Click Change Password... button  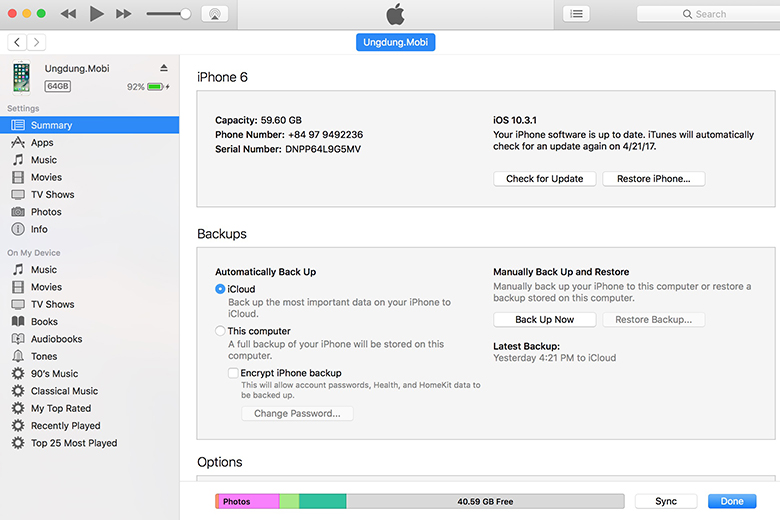(x=297, y=414)
